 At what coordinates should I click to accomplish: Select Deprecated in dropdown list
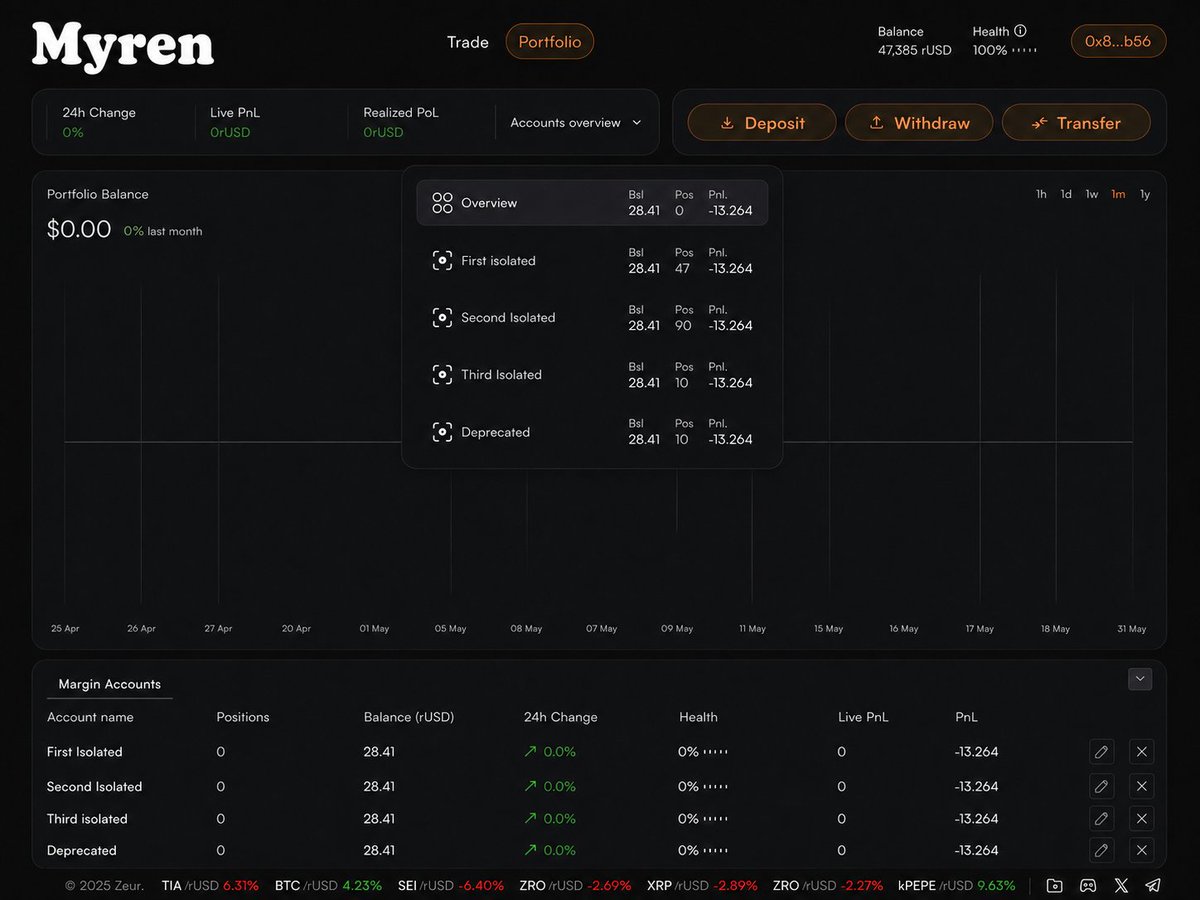pos(592,432)
